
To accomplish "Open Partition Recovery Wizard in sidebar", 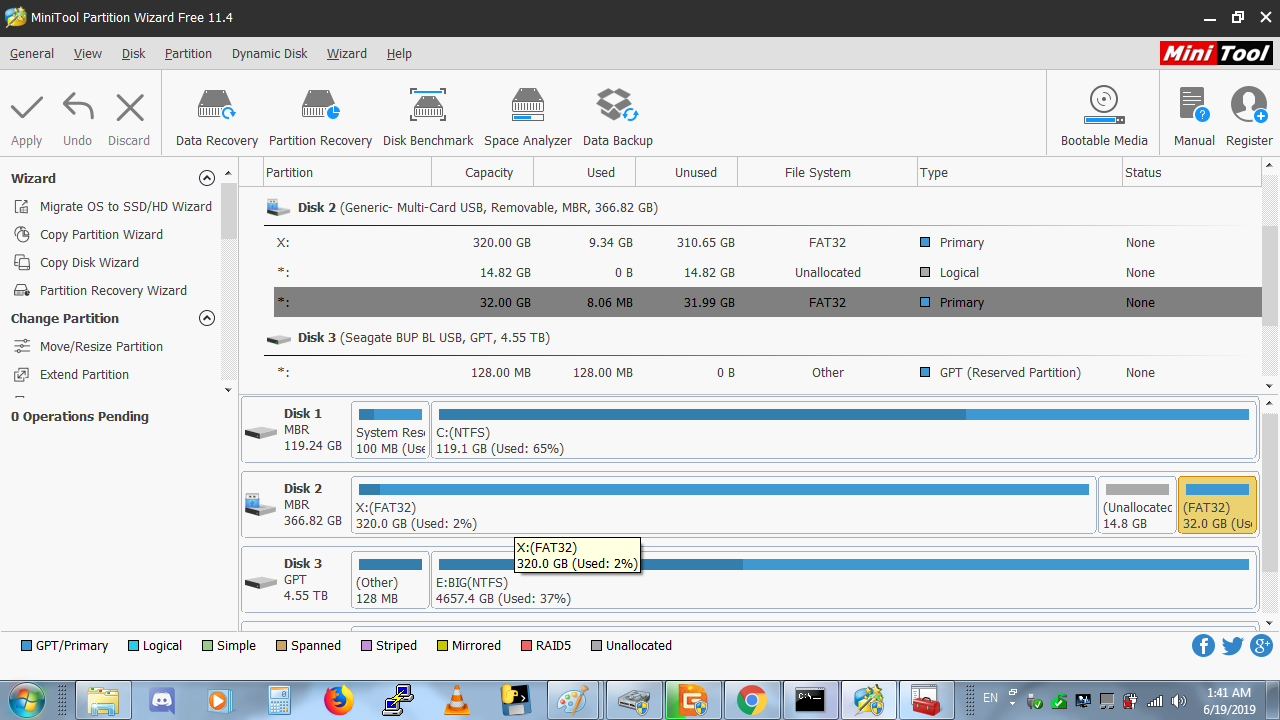I will click(113, 290).
